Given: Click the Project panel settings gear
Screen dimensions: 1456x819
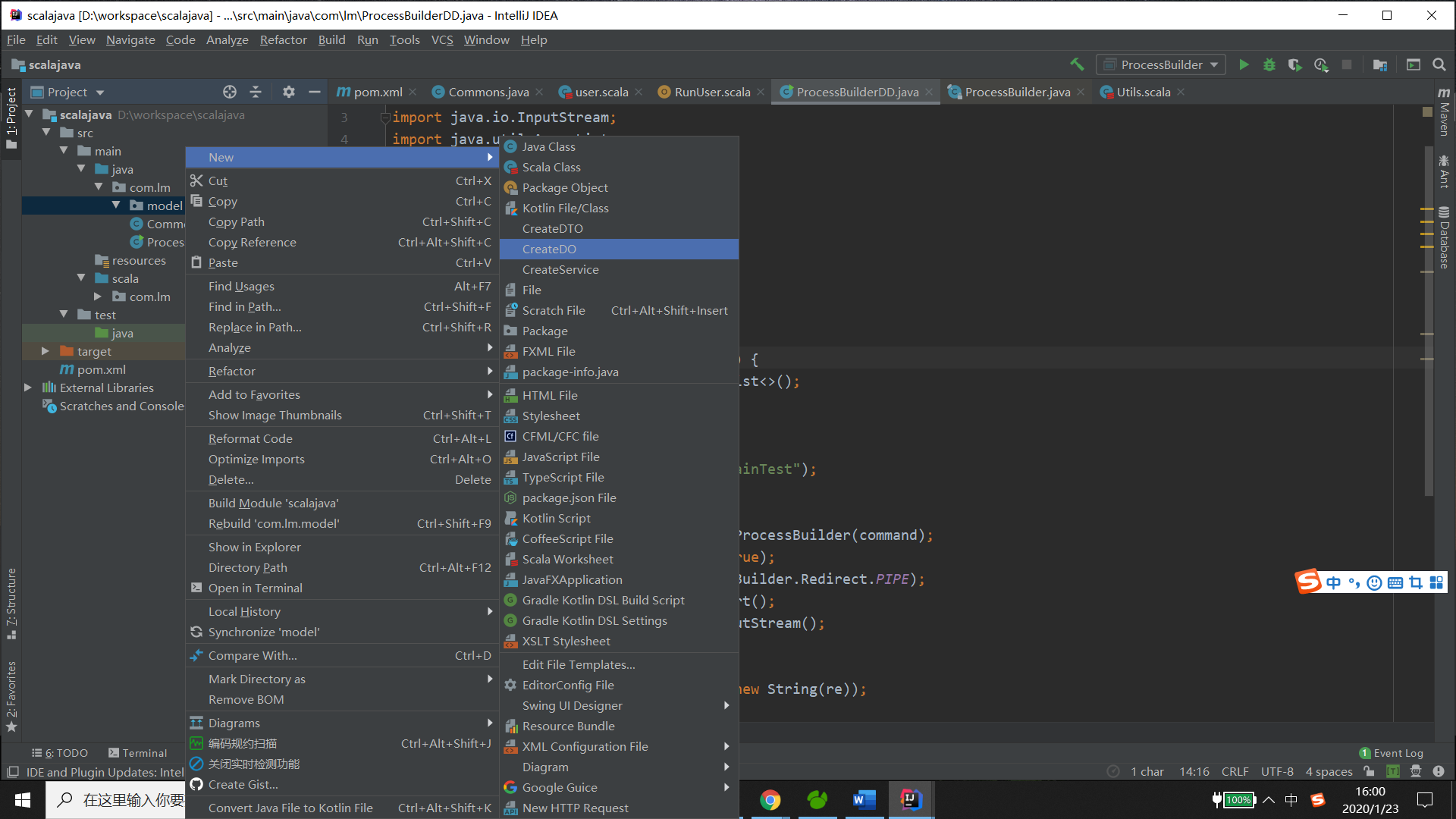Looking at the screenshot, I should pyautogui.click(x=288, y=92).
